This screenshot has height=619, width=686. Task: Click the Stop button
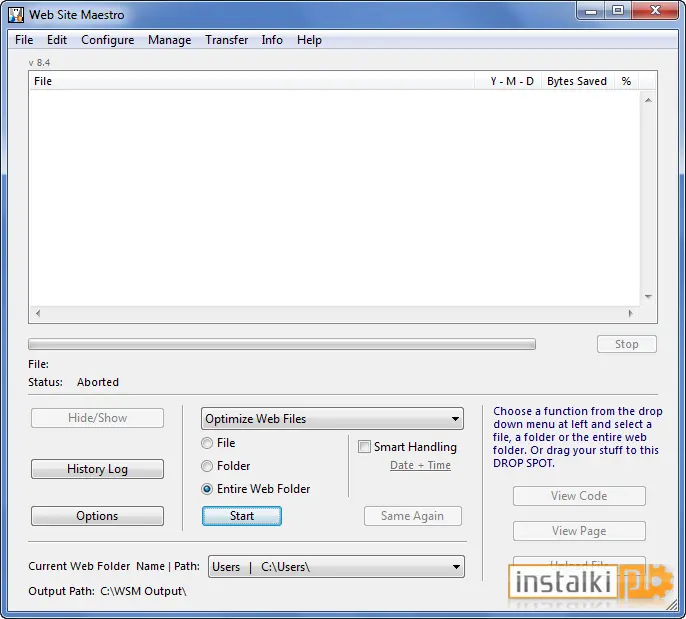[x=626, y=344]
